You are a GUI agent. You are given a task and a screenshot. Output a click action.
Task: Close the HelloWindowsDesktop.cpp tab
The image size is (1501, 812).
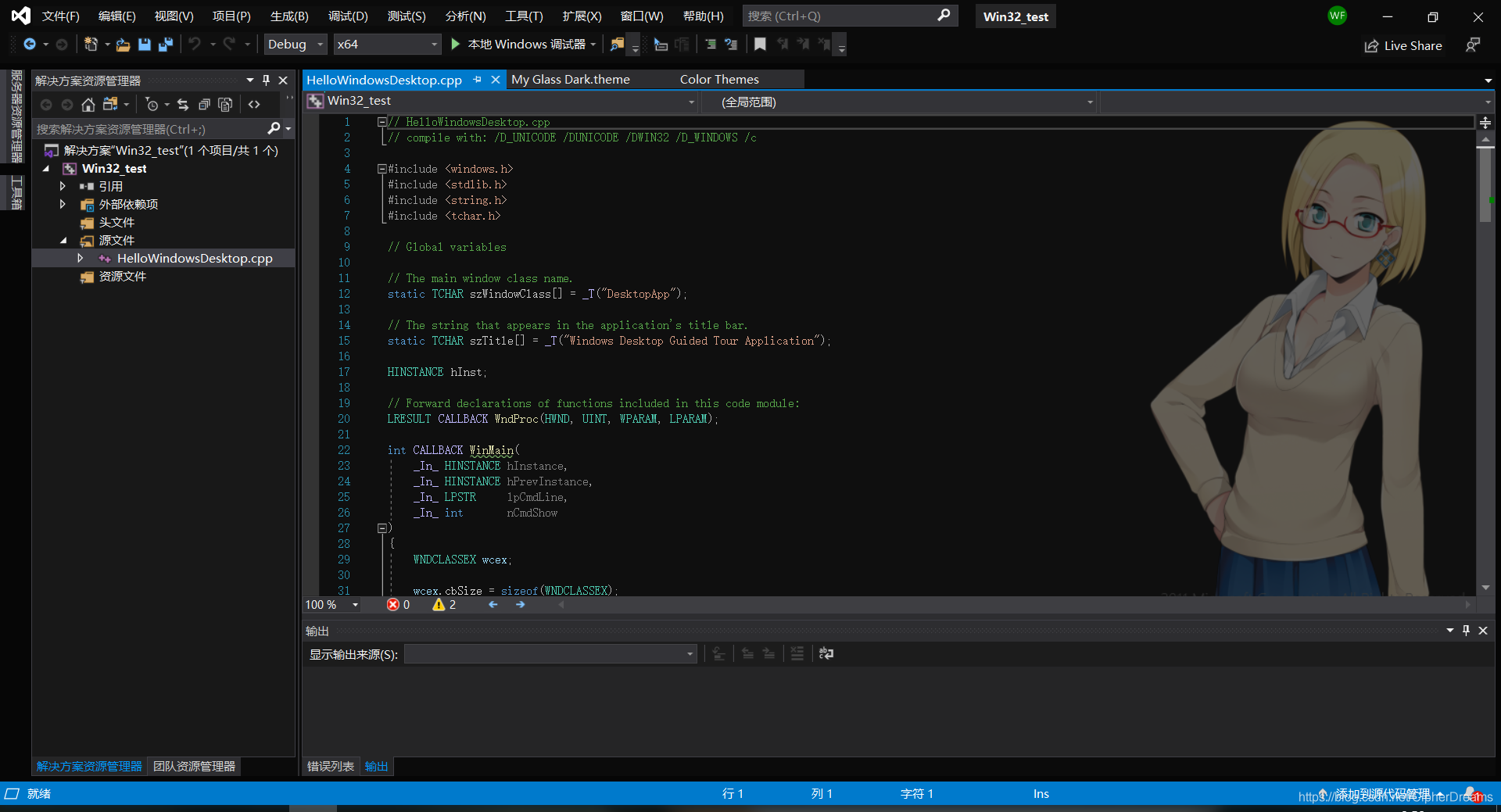pos(496,80)
